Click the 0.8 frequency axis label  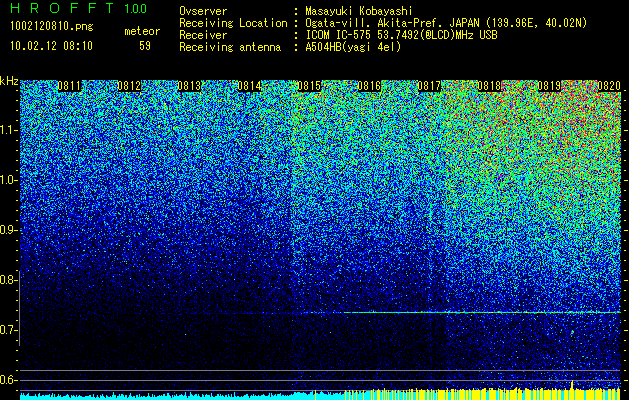click(x=7, y=280)
